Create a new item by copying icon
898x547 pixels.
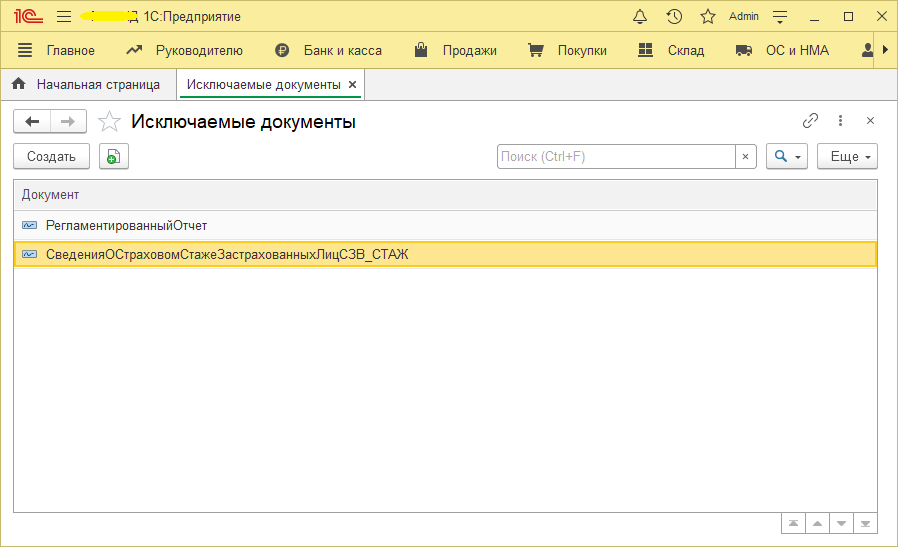[x=113, y=156]
